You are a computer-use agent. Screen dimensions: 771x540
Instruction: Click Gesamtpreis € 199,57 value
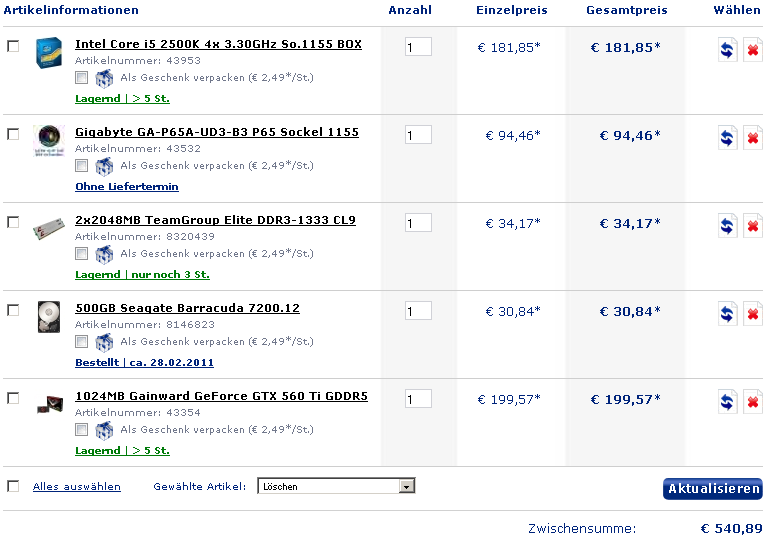(x=625, y=399)
